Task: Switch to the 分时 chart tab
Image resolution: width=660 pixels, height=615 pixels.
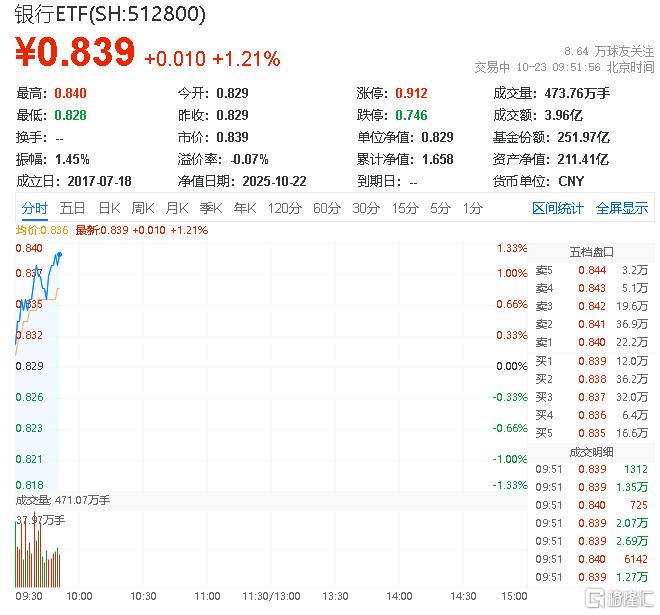Action: point(35,208)
